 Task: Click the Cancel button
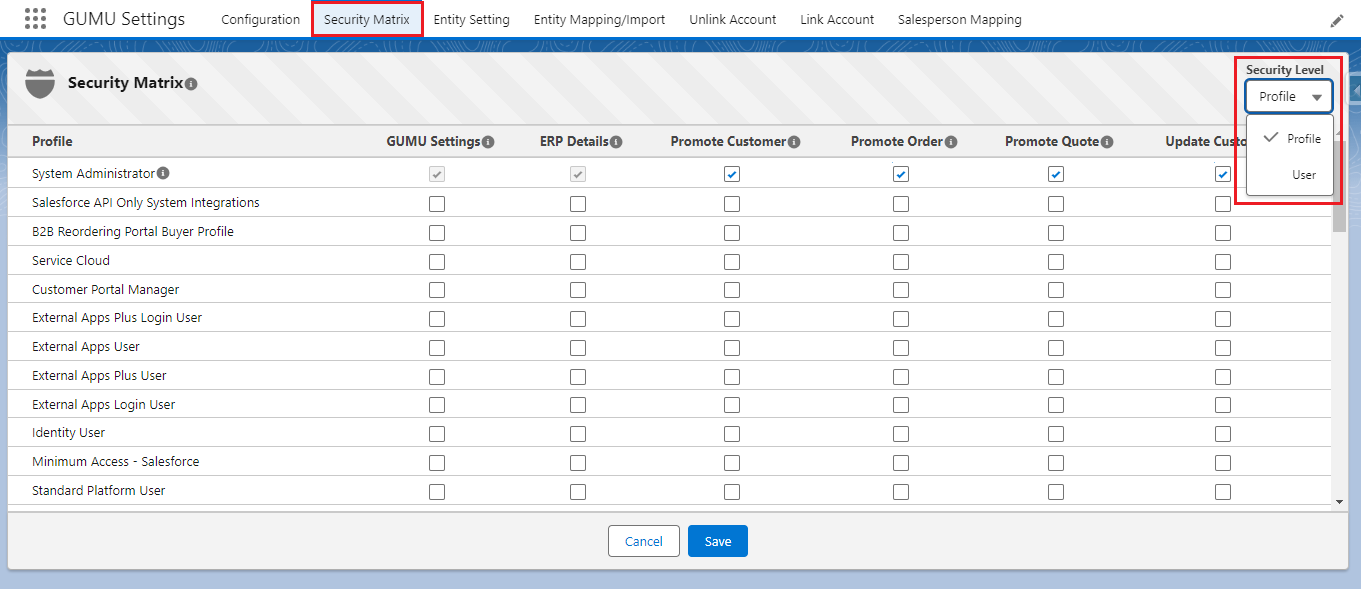tap(643, 541)
